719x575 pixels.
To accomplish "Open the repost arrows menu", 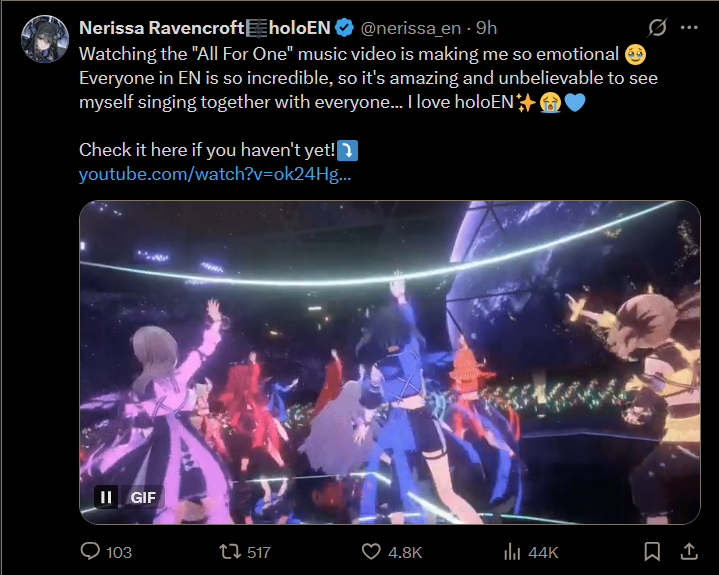I will pos(229,551).
